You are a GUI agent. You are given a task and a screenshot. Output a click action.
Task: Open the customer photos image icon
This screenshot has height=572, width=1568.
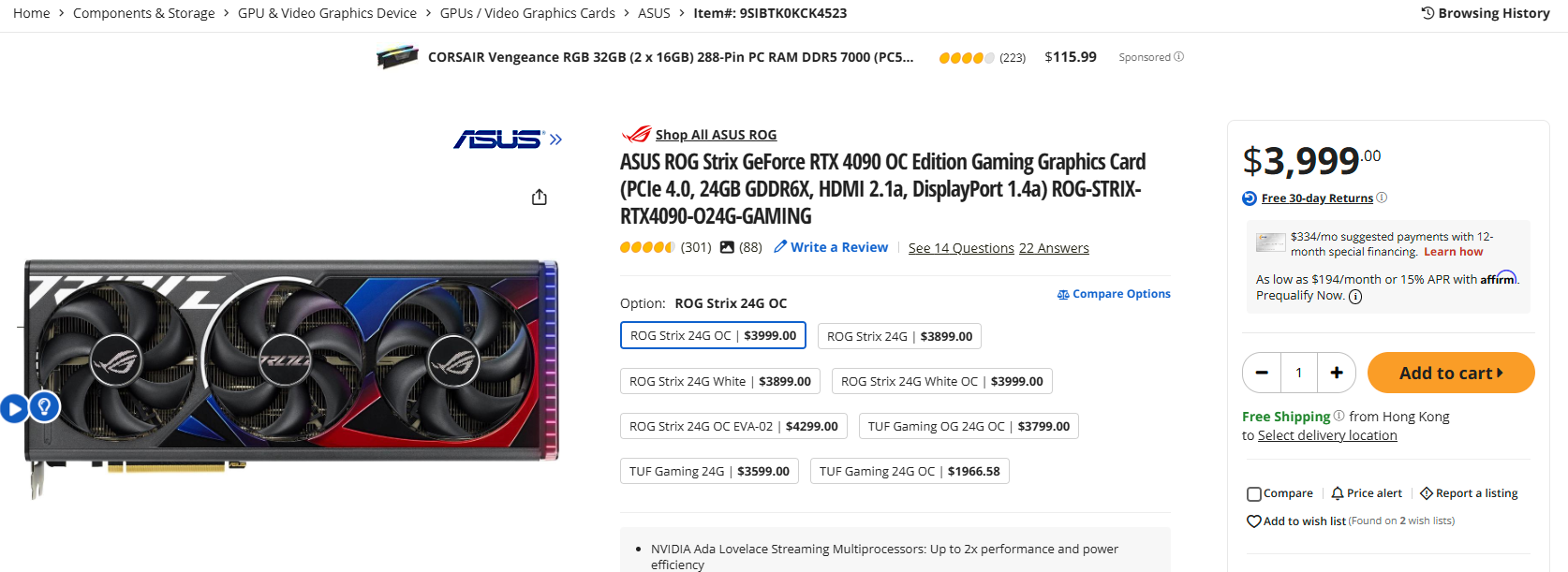coord(727,247)
